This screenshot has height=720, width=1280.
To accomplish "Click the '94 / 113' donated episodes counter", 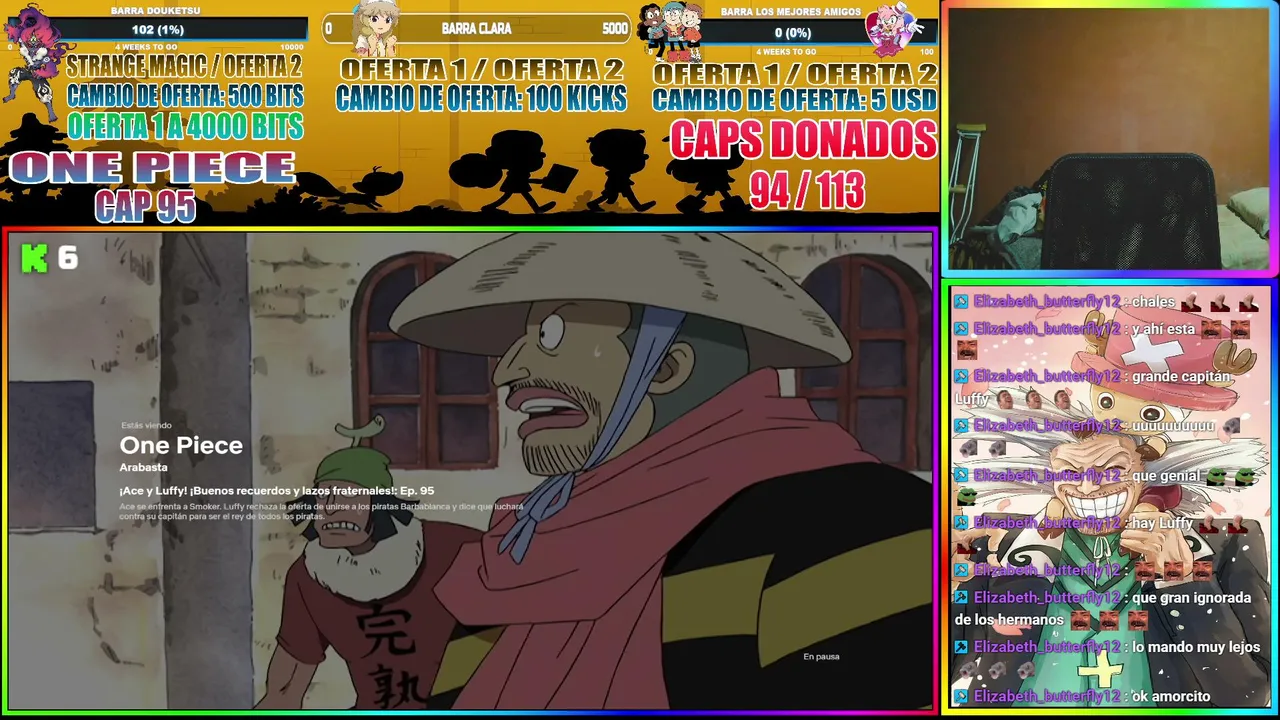I will [x=807, y=189].
